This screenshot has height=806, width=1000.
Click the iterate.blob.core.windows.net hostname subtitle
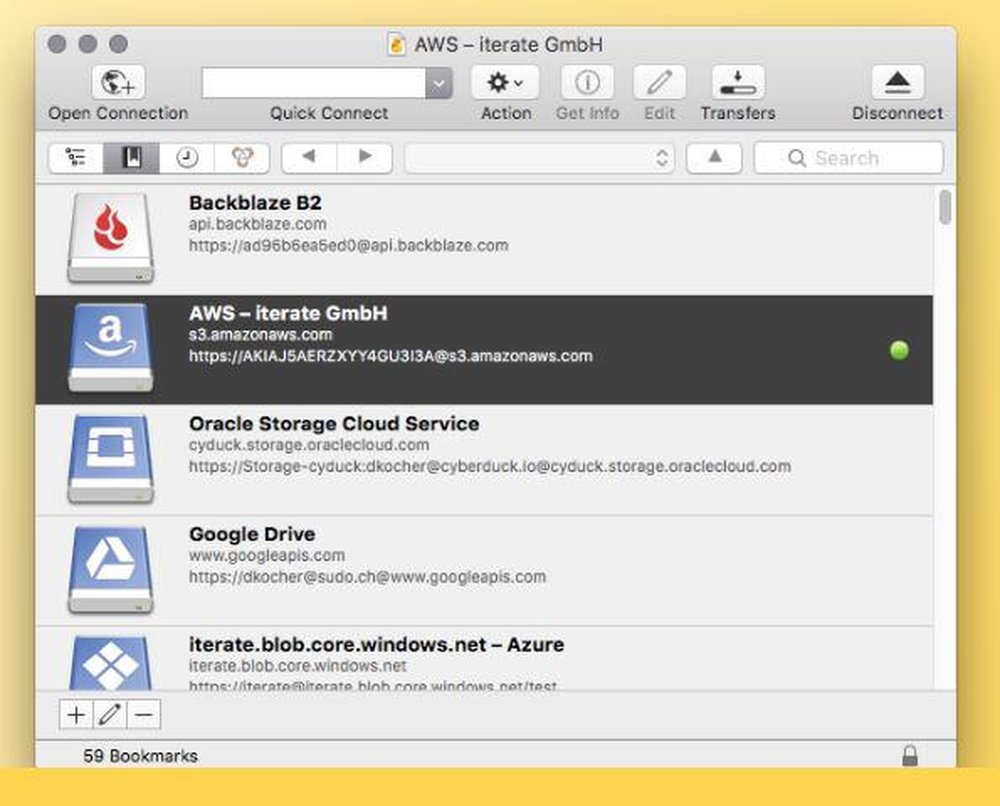coord(297,666)
